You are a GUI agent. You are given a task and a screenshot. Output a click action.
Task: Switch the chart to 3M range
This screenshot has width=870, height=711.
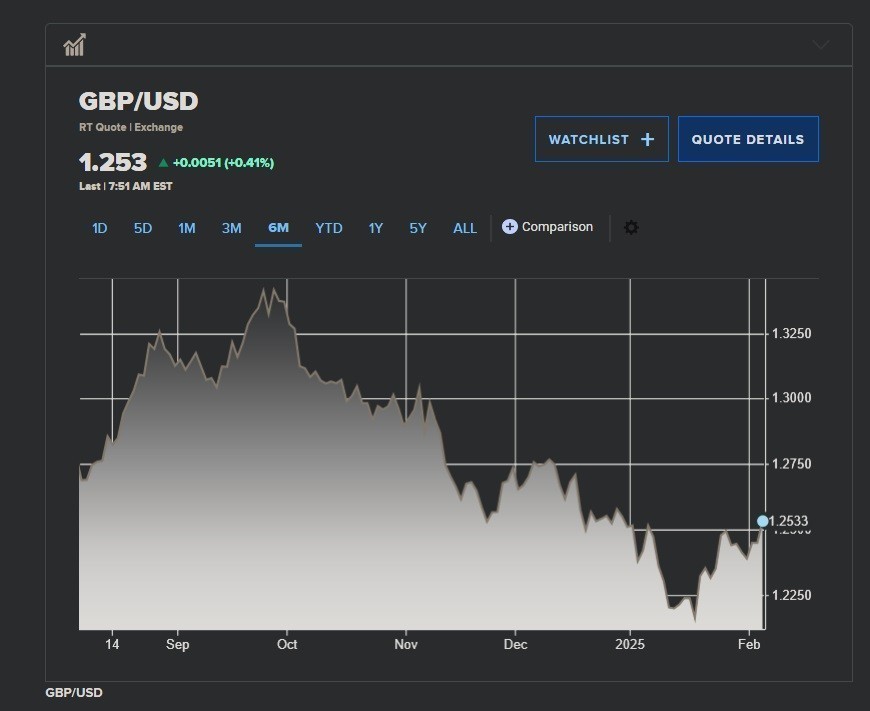click(231, 228)
